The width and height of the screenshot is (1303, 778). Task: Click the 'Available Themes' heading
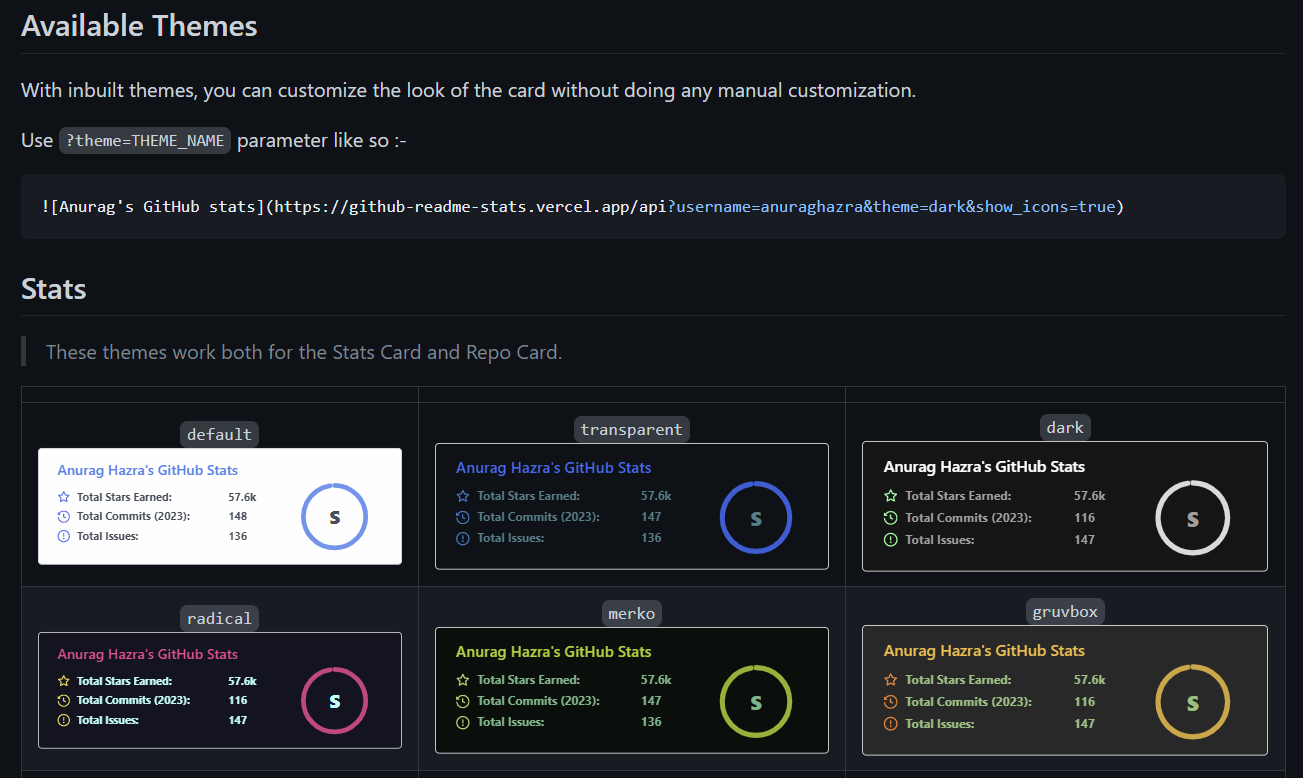click(139, 26)
